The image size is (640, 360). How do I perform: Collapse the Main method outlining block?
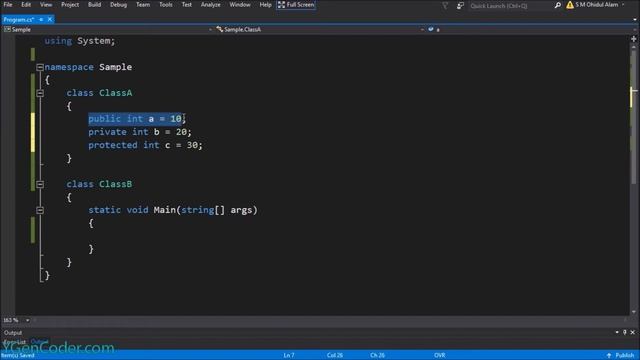pyautogui.click(x=40, y=210)
